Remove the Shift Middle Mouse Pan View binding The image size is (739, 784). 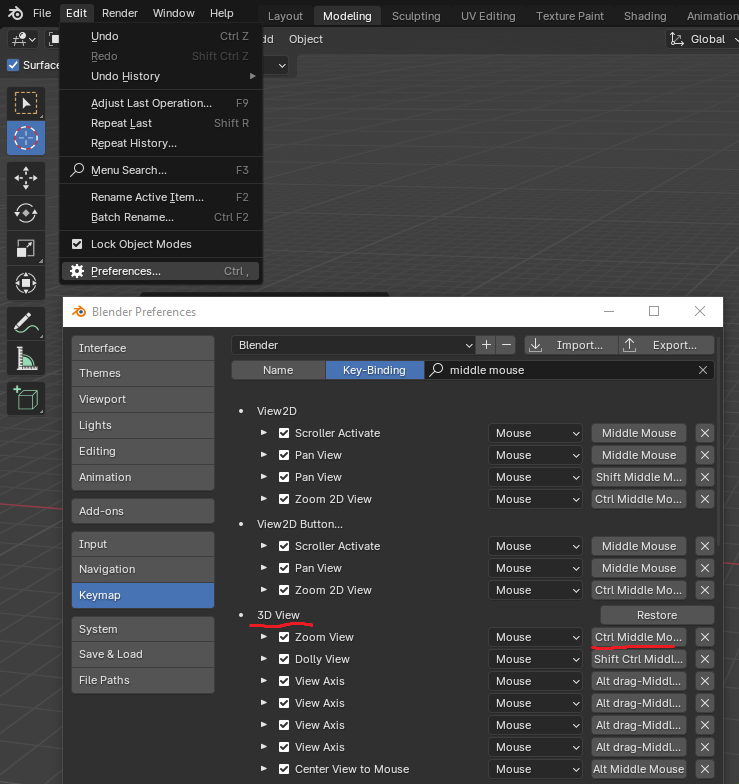click(705, 477)
